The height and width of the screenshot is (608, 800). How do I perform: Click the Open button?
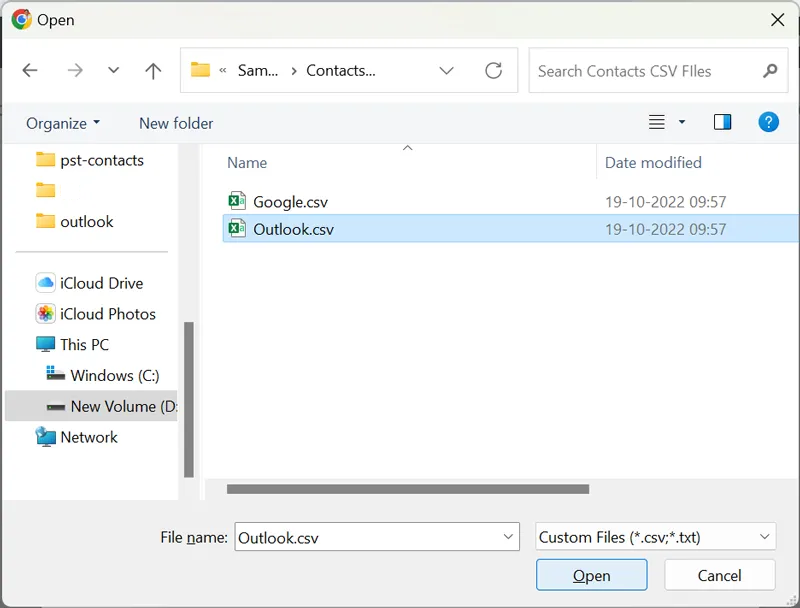[x=591, y=575]
